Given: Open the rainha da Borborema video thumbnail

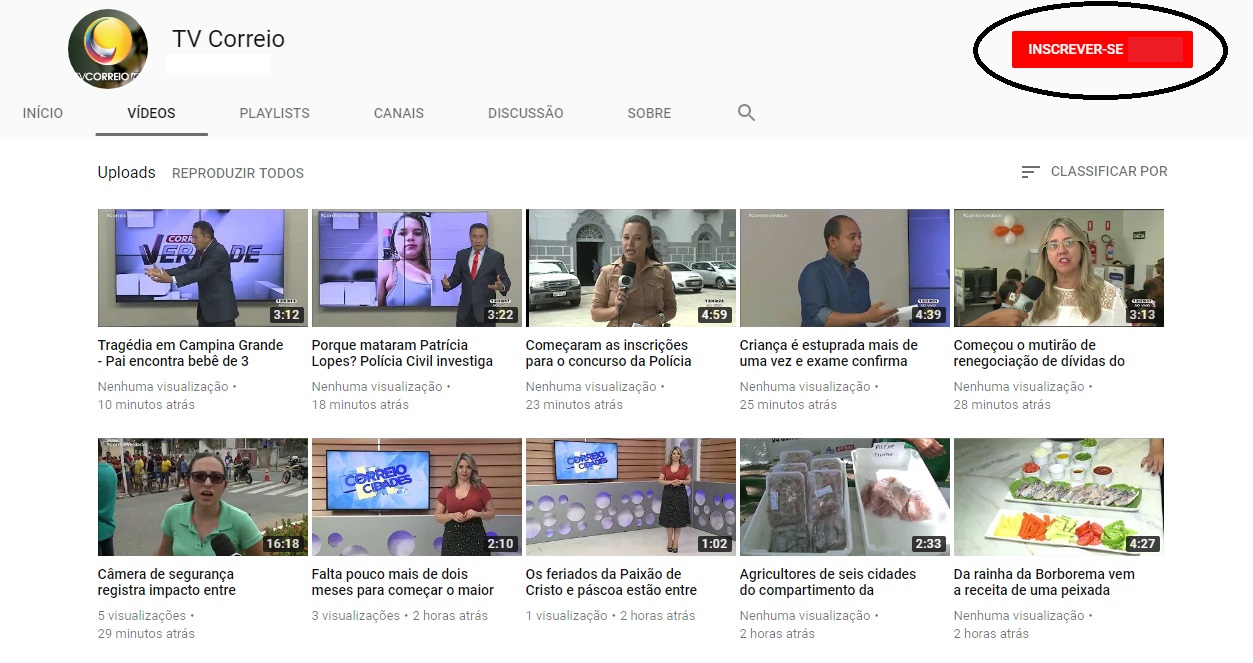Looking at the screenshot, I should [x=1059, y=497].
